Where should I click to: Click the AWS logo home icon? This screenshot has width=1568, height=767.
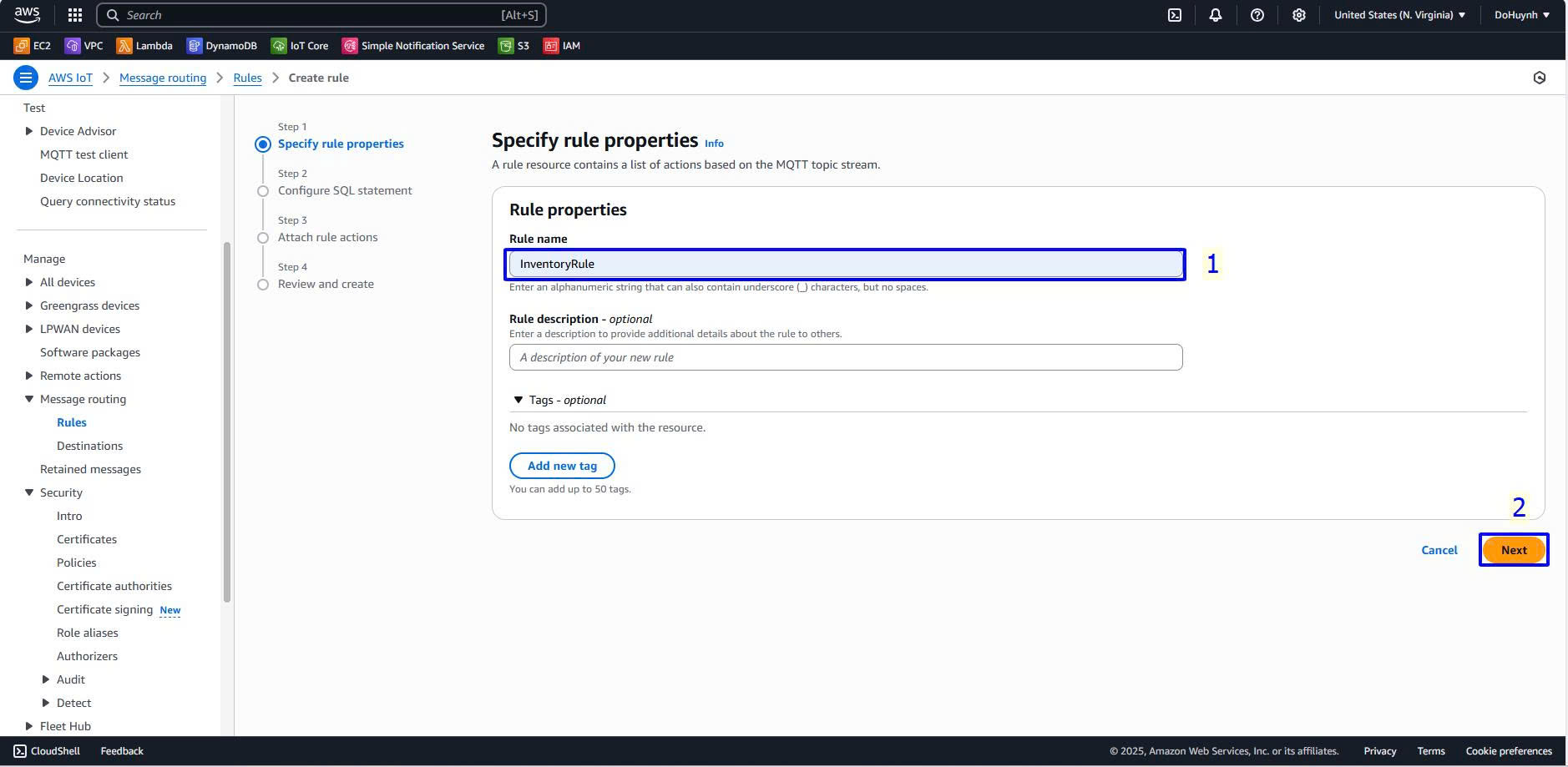click(28, 14)
